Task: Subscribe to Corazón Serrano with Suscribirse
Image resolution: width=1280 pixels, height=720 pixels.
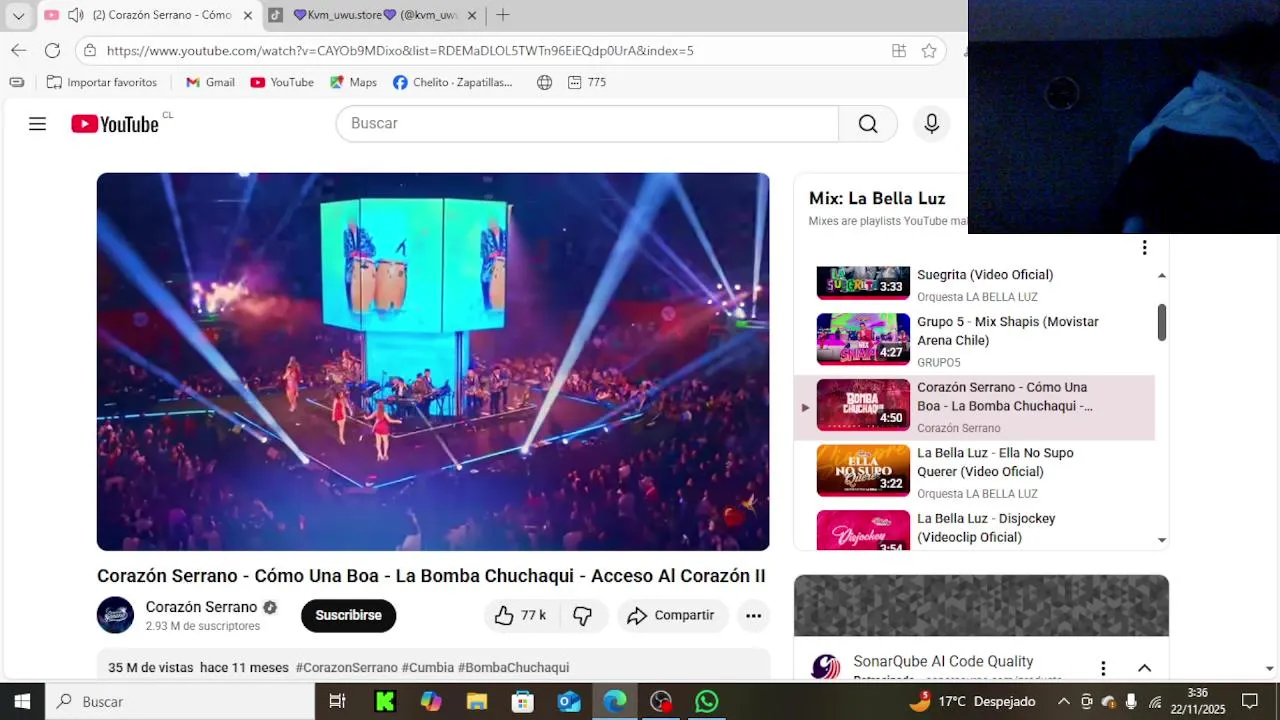Action: (x=348, y=615)
